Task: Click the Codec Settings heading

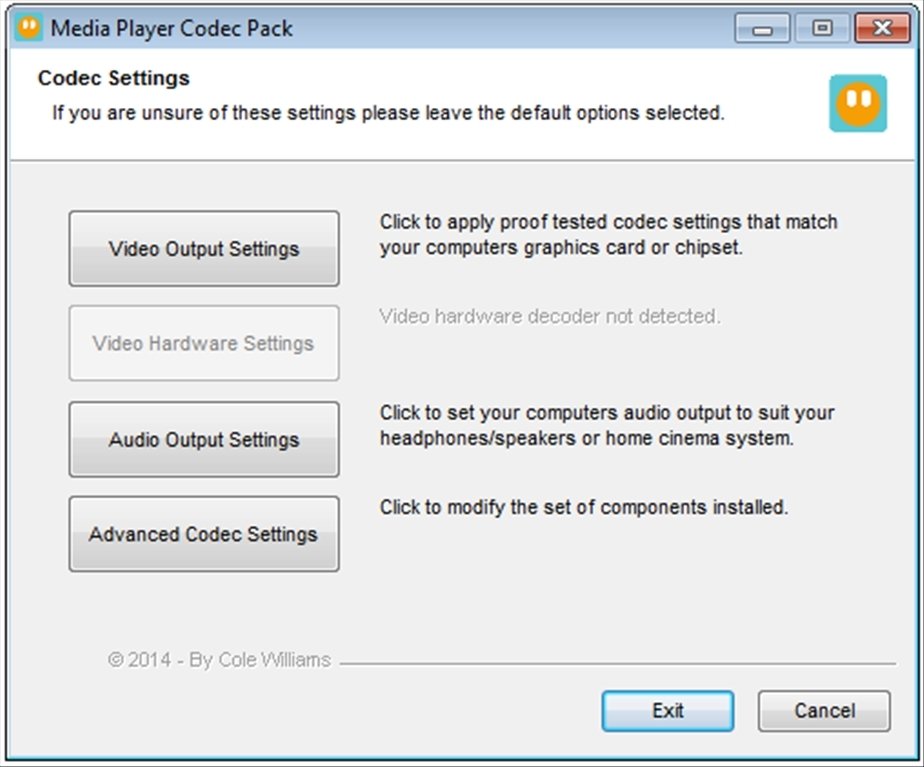Action: [112, 78]
